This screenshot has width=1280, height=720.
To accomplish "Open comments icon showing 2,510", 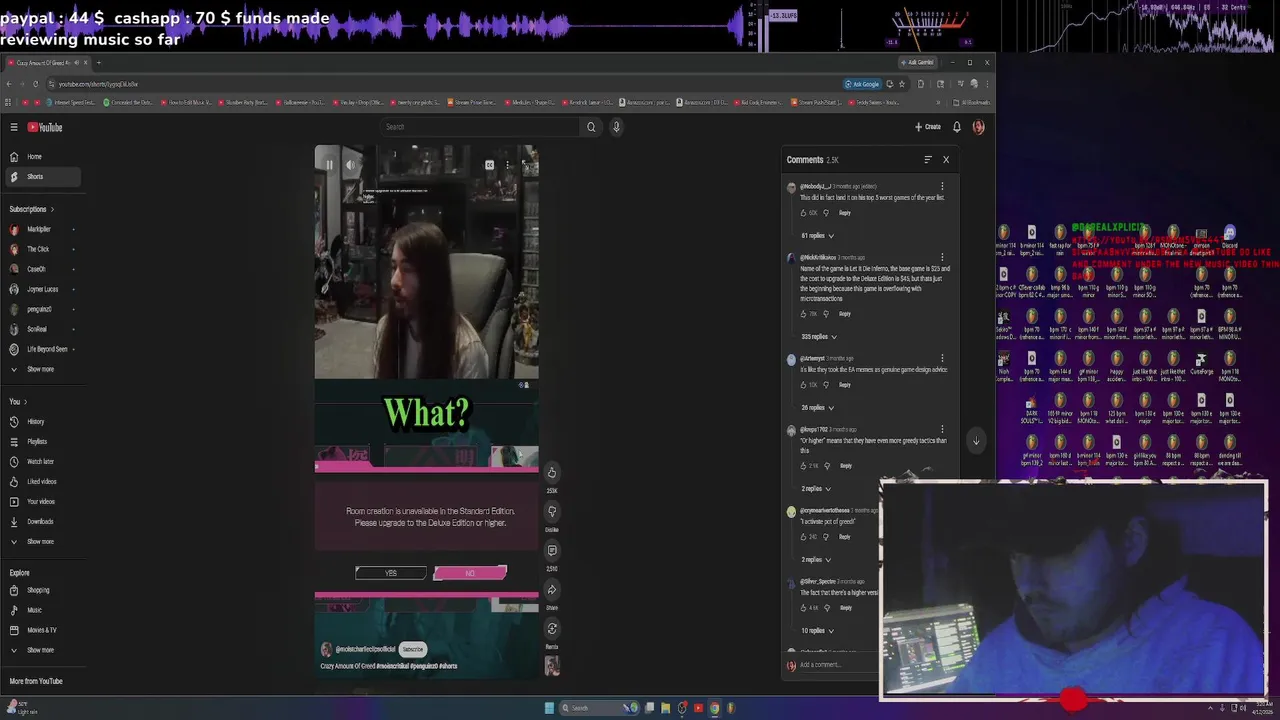I will click(x=551, y=550).
